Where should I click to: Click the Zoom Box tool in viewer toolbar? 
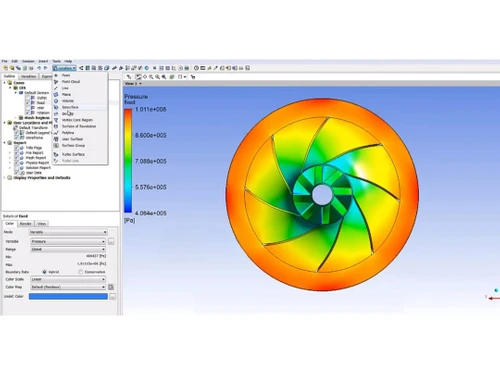[157, 77]
